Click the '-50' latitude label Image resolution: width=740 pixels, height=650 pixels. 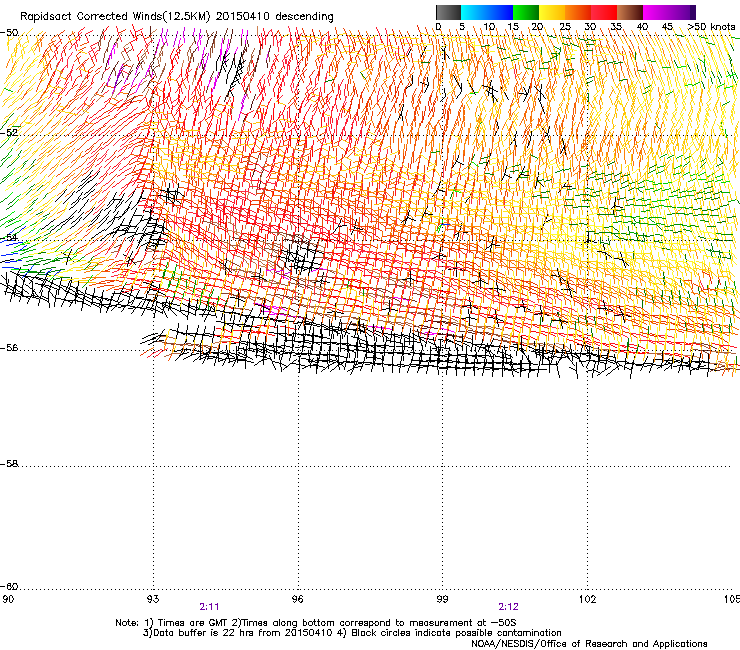tap(9, 33)
